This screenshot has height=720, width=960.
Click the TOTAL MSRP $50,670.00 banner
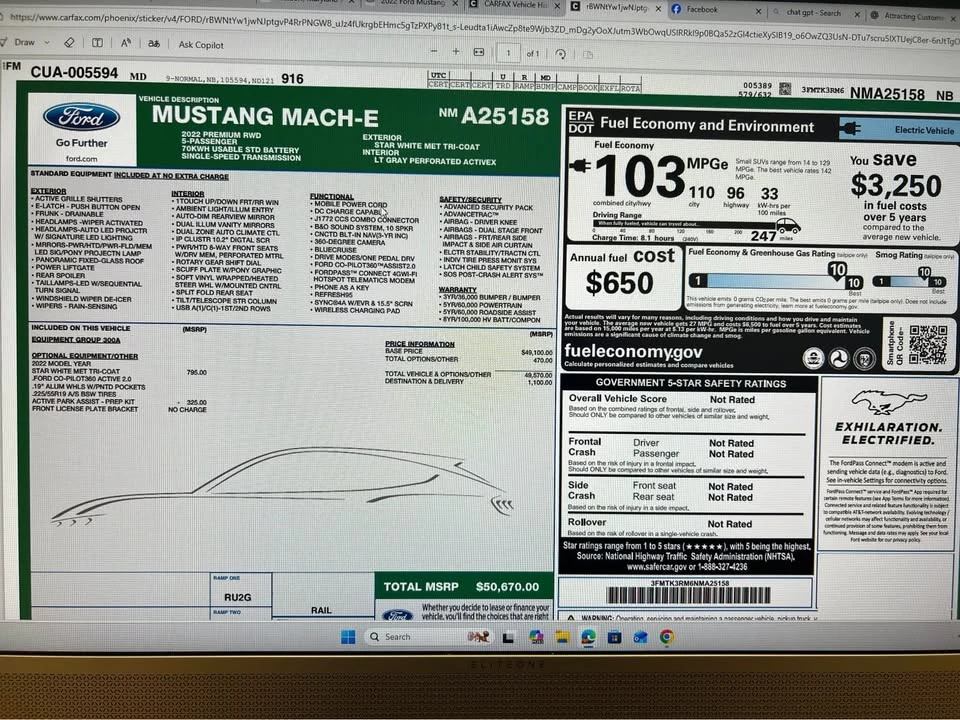pos(462,587)
